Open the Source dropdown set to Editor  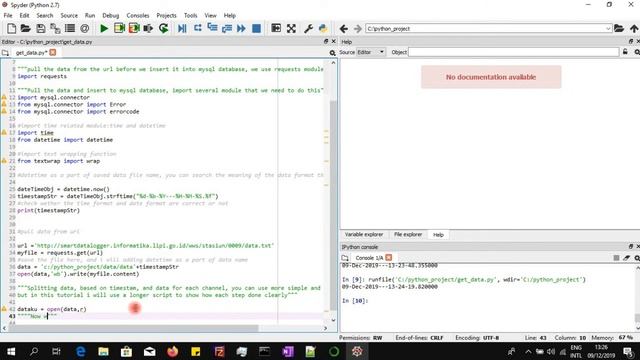(371, 52)
